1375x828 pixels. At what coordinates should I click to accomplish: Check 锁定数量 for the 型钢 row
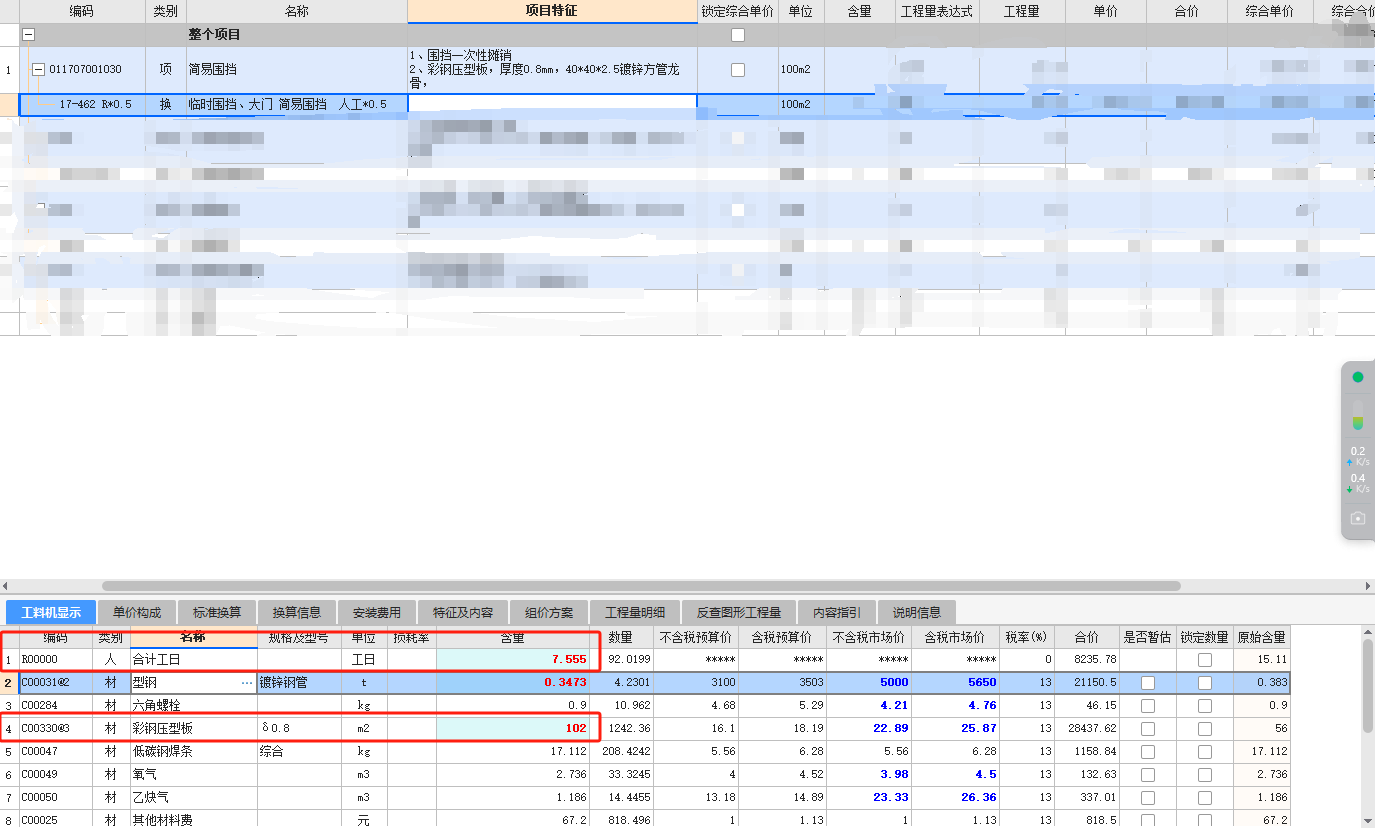coord(1204,683)
